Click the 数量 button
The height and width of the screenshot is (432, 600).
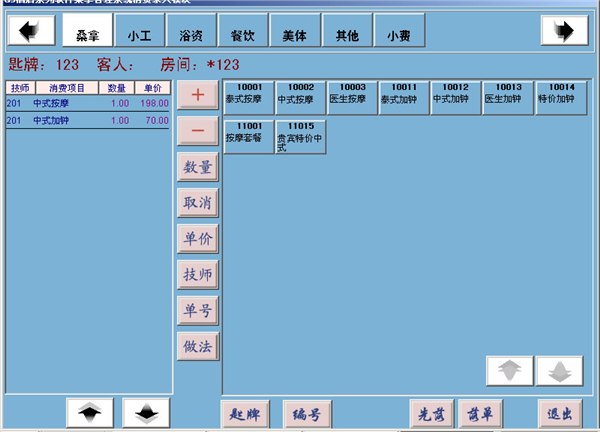[x=198, y=167]
